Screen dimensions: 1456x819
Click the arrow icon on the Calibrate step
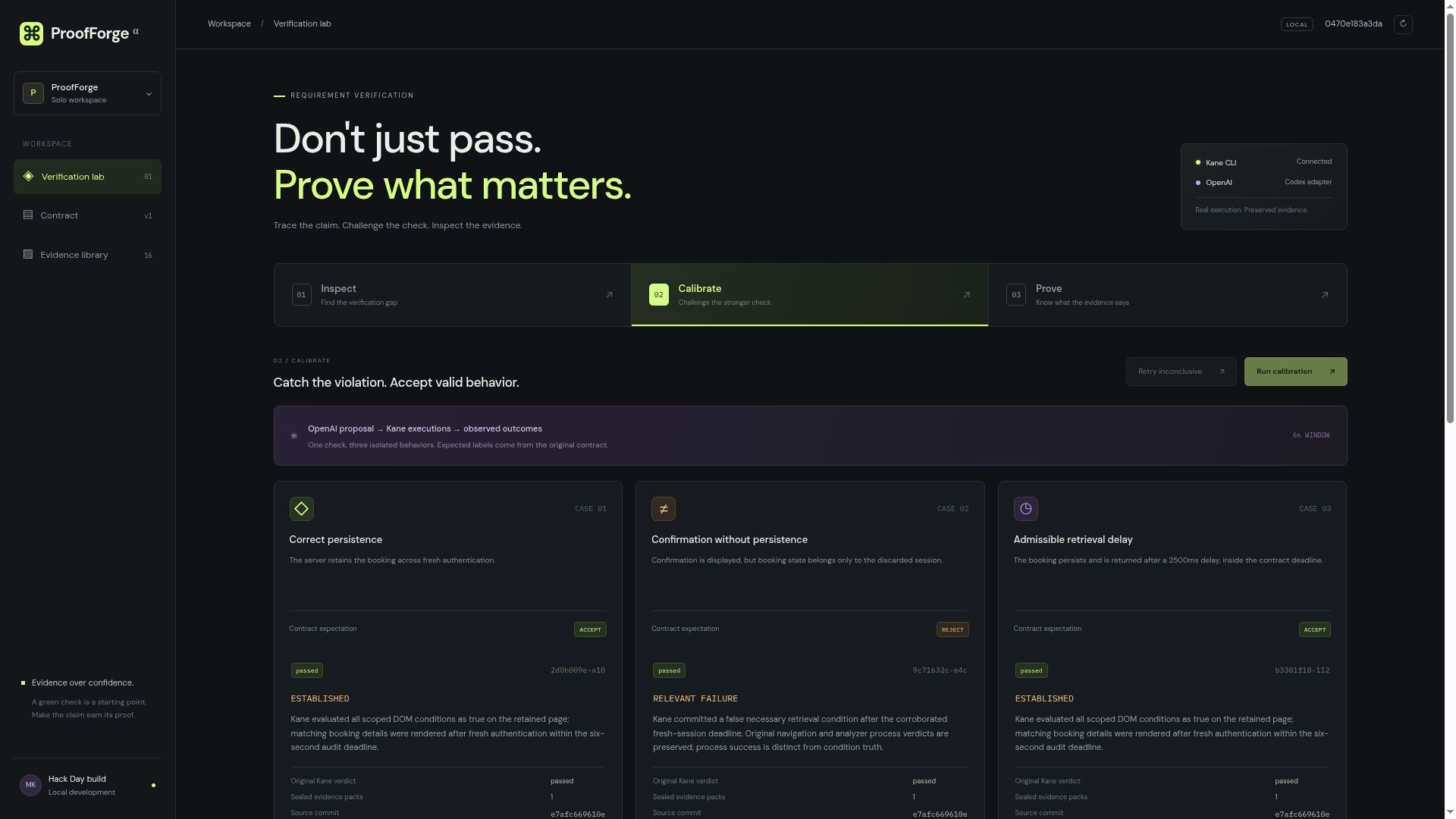coord(966,295)
